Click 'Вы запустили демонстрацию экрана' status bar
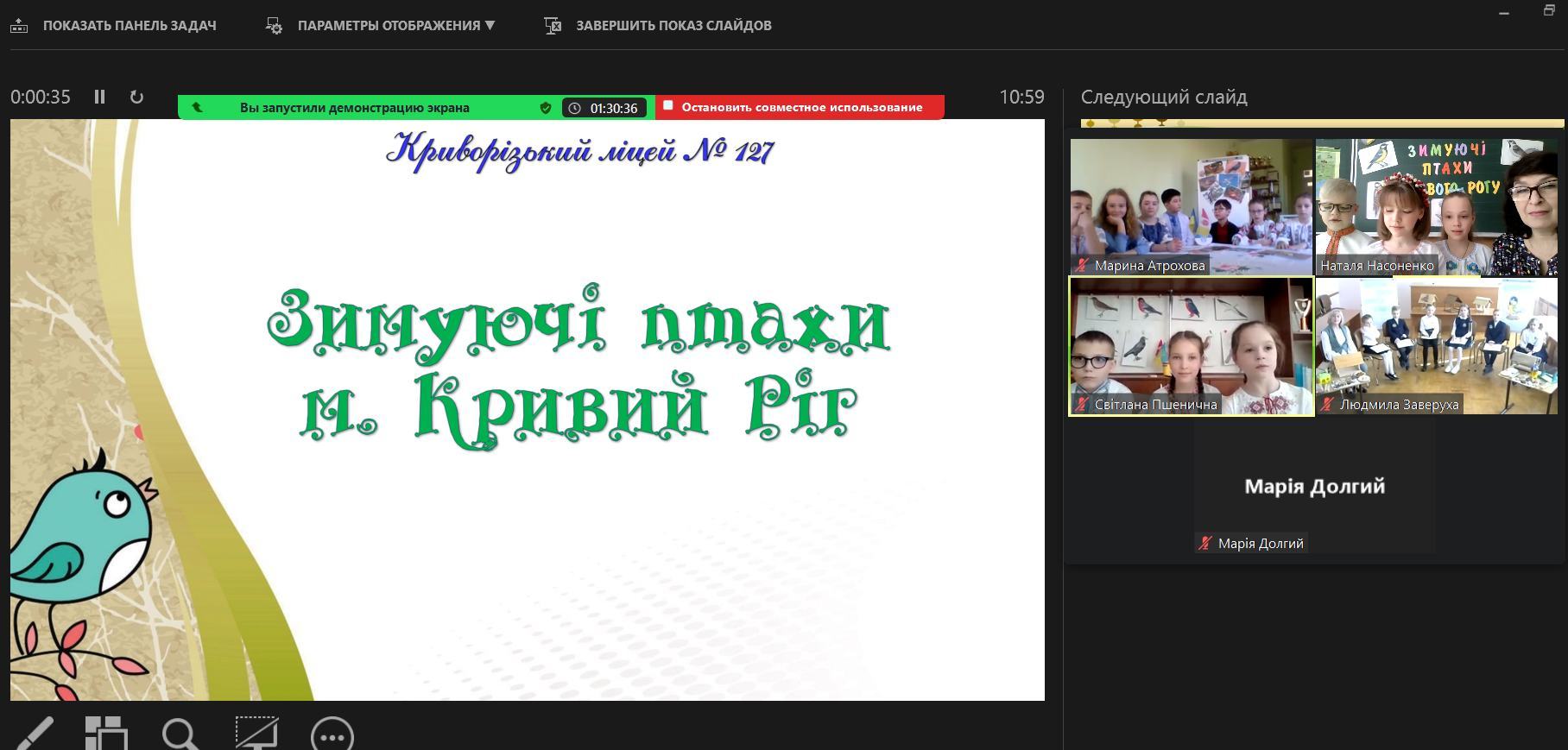The width and height of the screenshot is (1568, 750). pos(355,108)
